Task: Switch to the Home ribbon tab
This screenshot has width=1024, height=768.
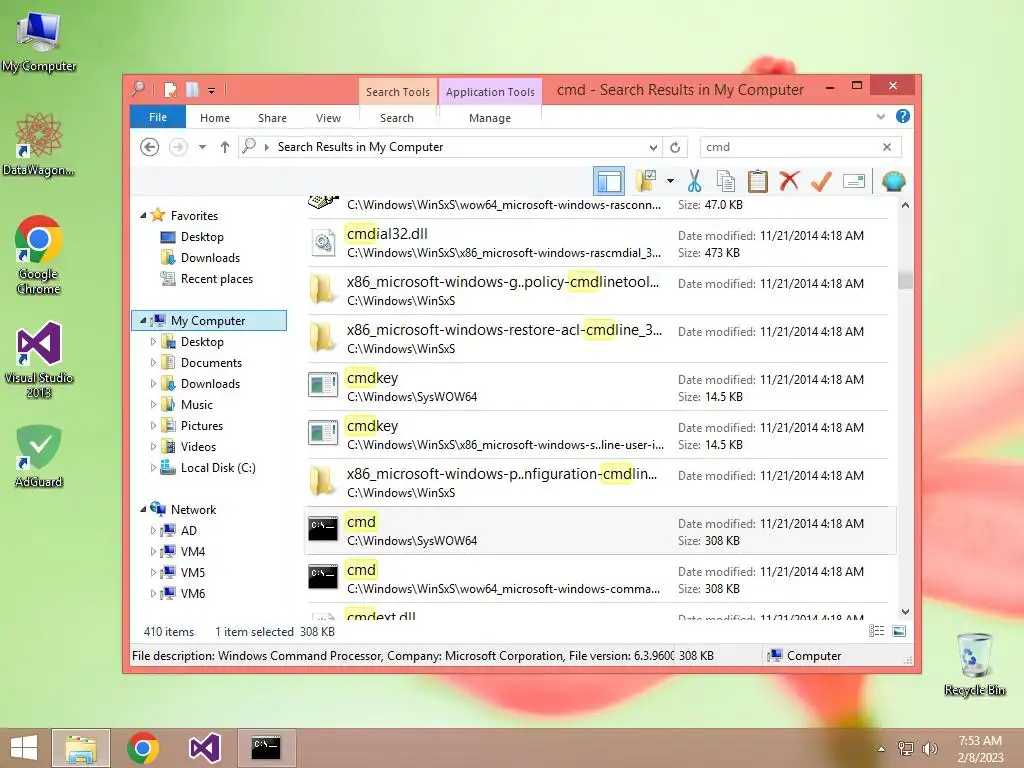Action: tap(215, 118)
